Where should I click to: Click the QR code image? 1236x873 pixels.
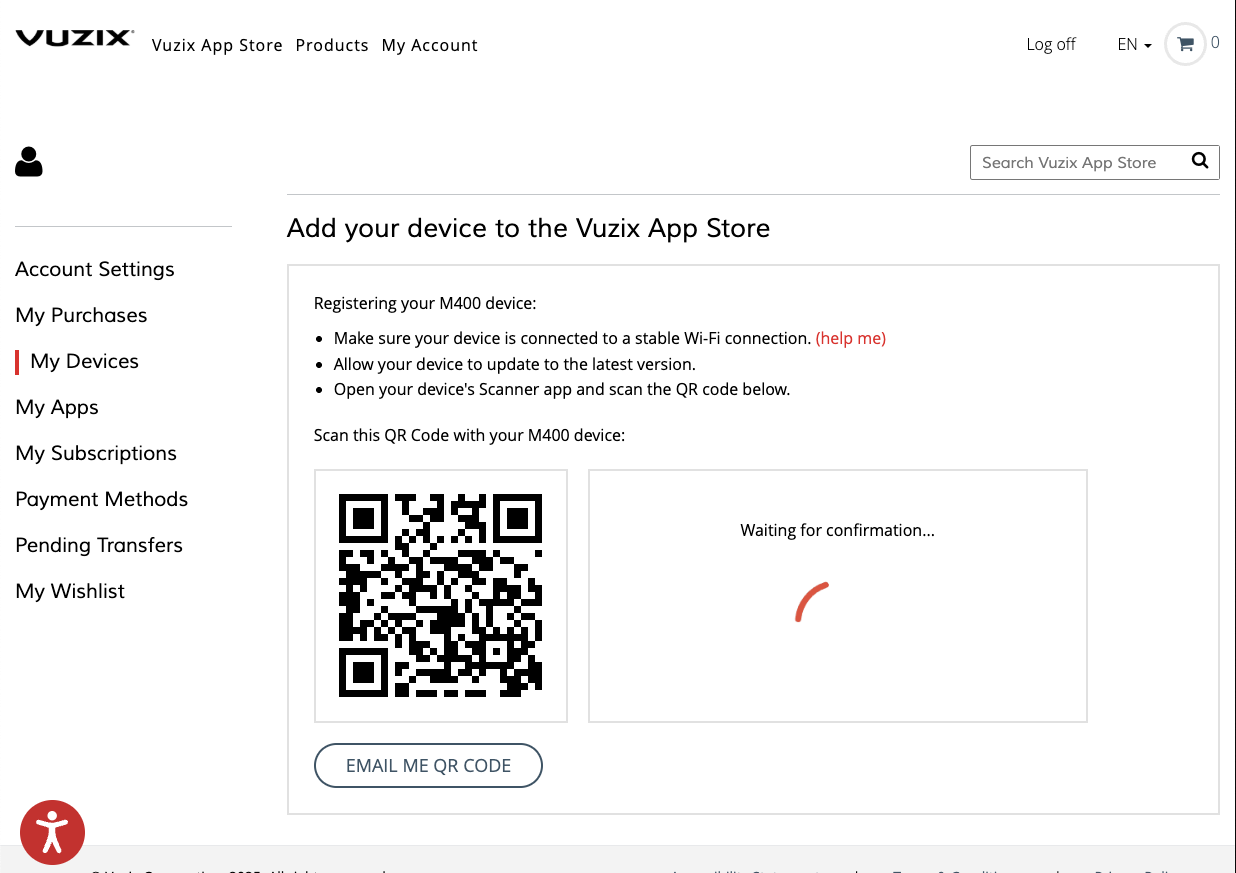[440, 595]
